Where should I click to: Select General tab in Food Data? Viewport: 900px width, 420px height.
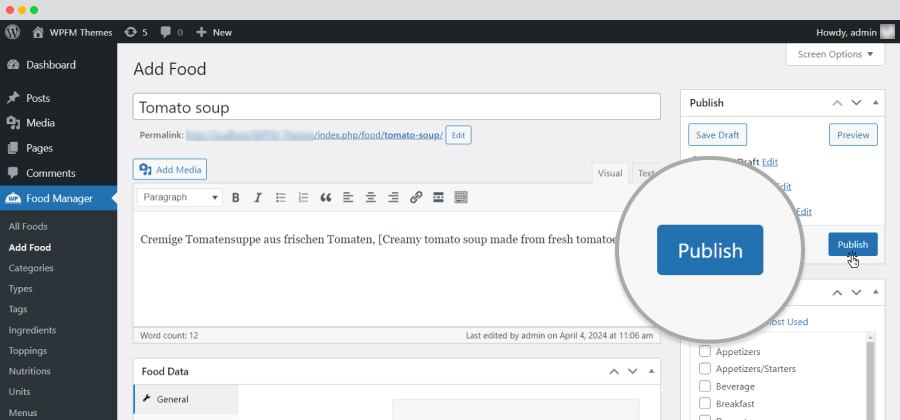coord(186,399)
